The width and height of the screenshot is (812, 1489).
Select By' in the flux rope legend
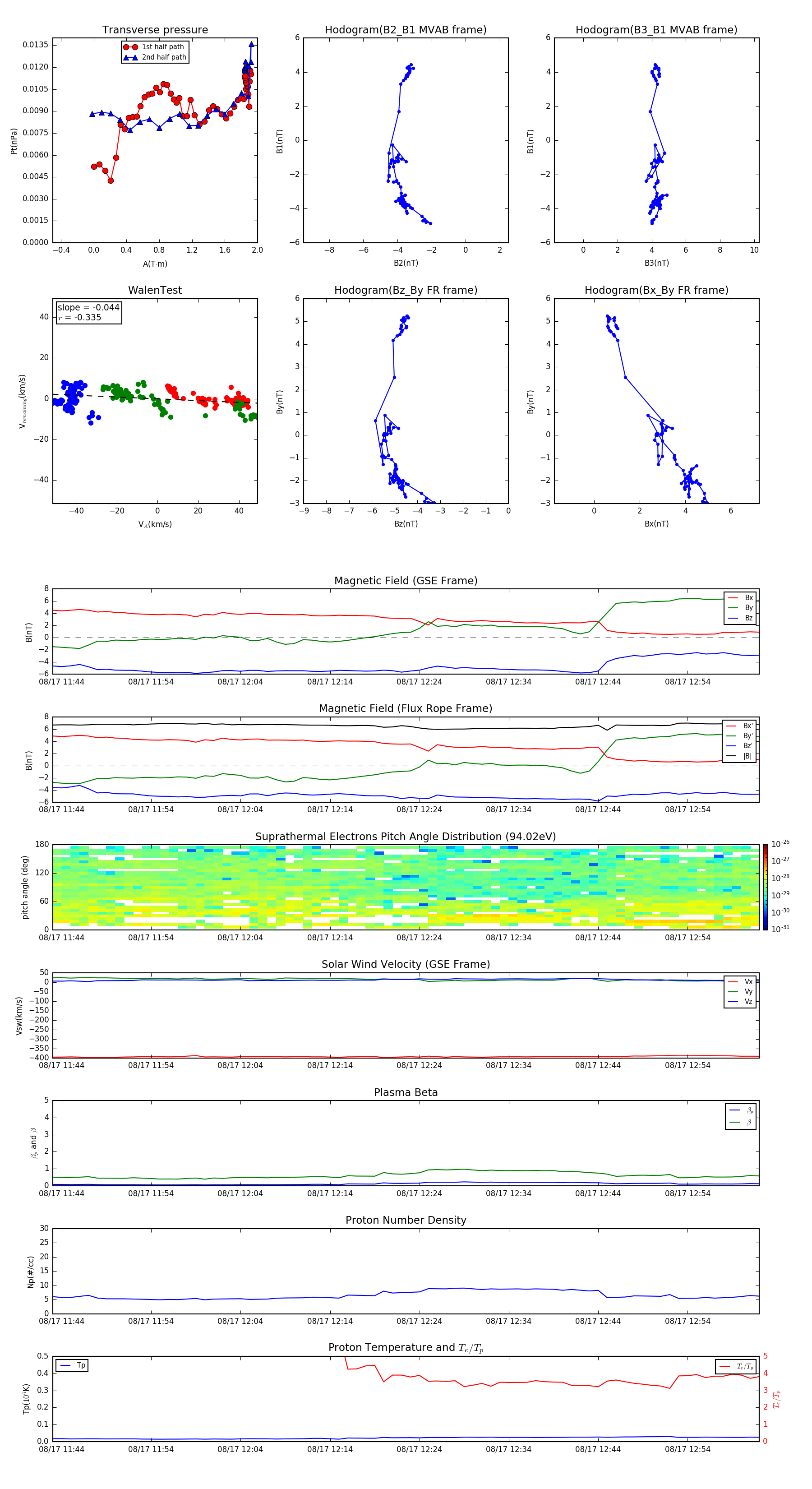739,736
